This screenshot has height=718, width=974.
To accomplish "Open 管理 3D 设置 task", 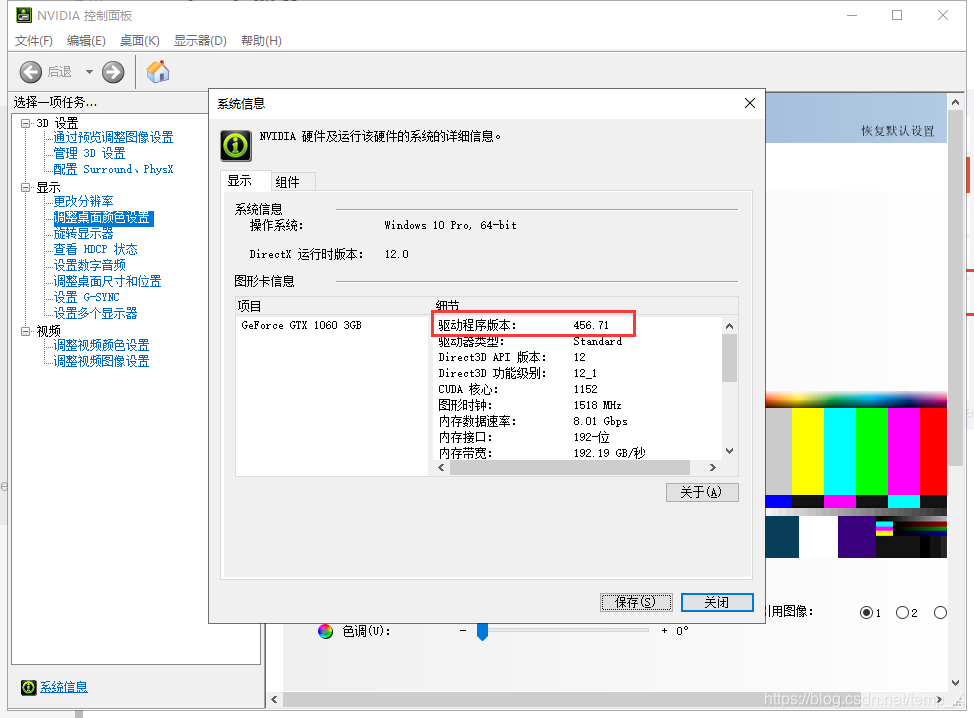I will 89,153.
